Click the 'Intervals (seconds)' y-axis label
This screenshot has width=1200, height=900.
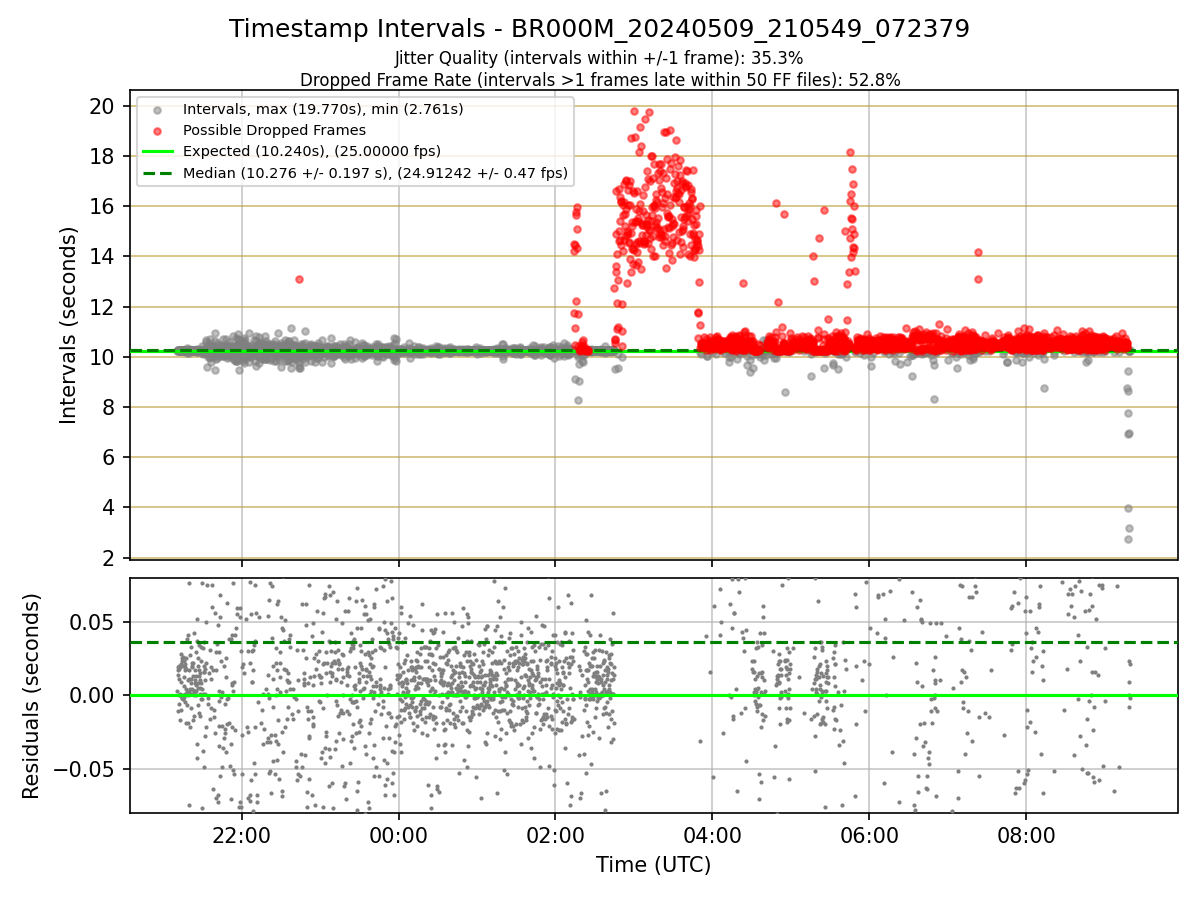(68, 325)
